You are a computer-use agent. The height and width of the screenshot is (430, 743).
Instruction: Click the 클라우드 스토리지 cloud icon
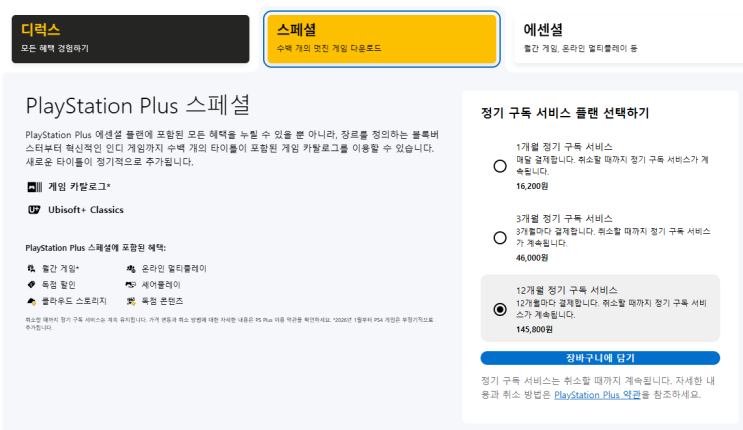[31, 301]
